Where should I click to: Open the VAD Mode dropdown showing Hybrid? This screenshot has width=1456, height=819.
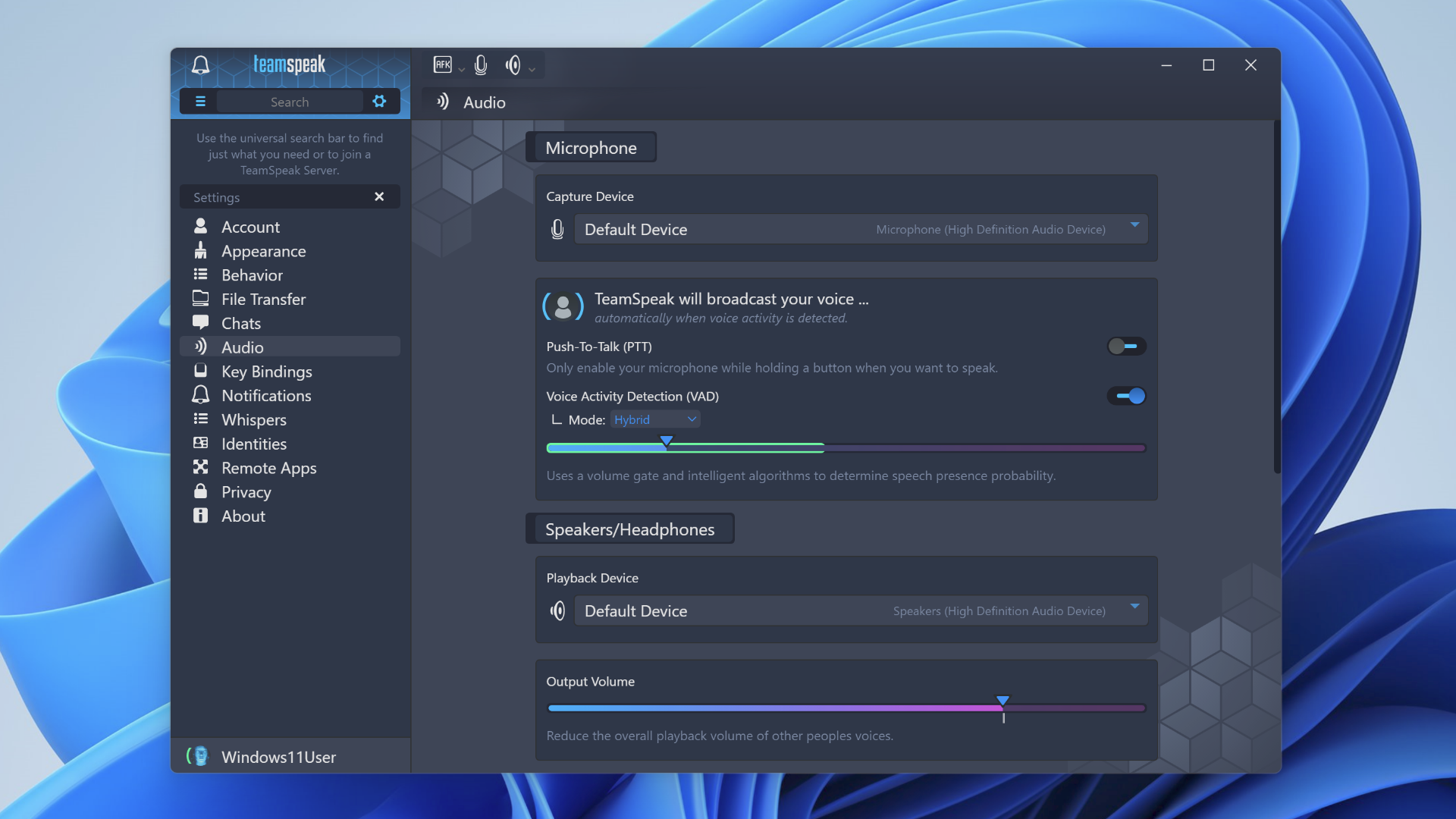pyautogui.click(x=655, y=419)
